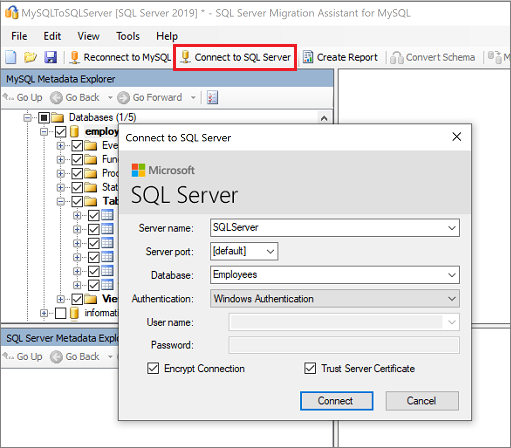The width and height of the screenshot is (511, 448).
Task: Click the scroll-up arrow in MySQL explorer tree
Action: tap(324, 118)
